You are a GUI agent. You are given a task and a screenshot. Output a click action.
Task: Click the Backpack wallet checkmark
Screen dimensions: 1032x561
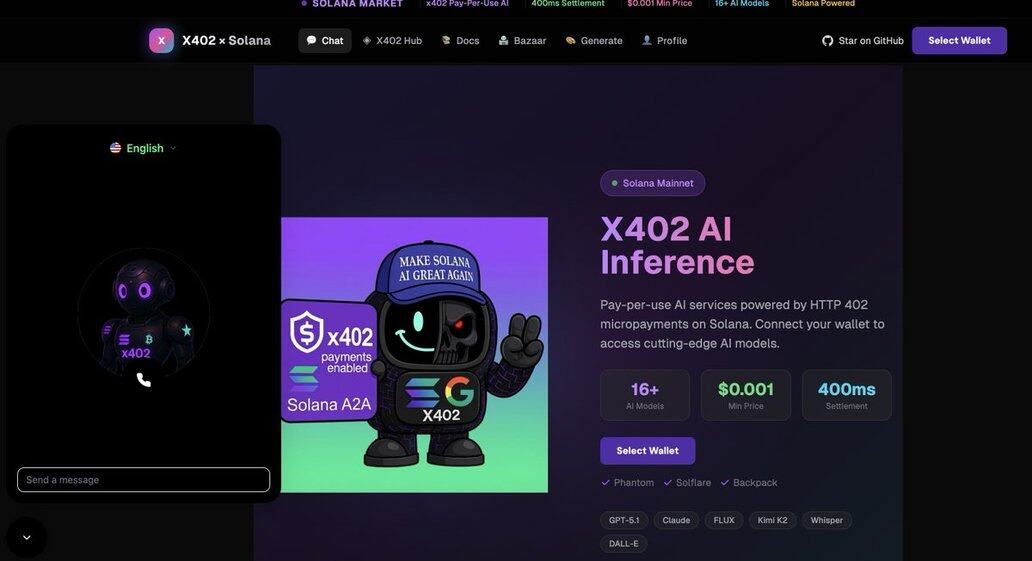point(725,483)
